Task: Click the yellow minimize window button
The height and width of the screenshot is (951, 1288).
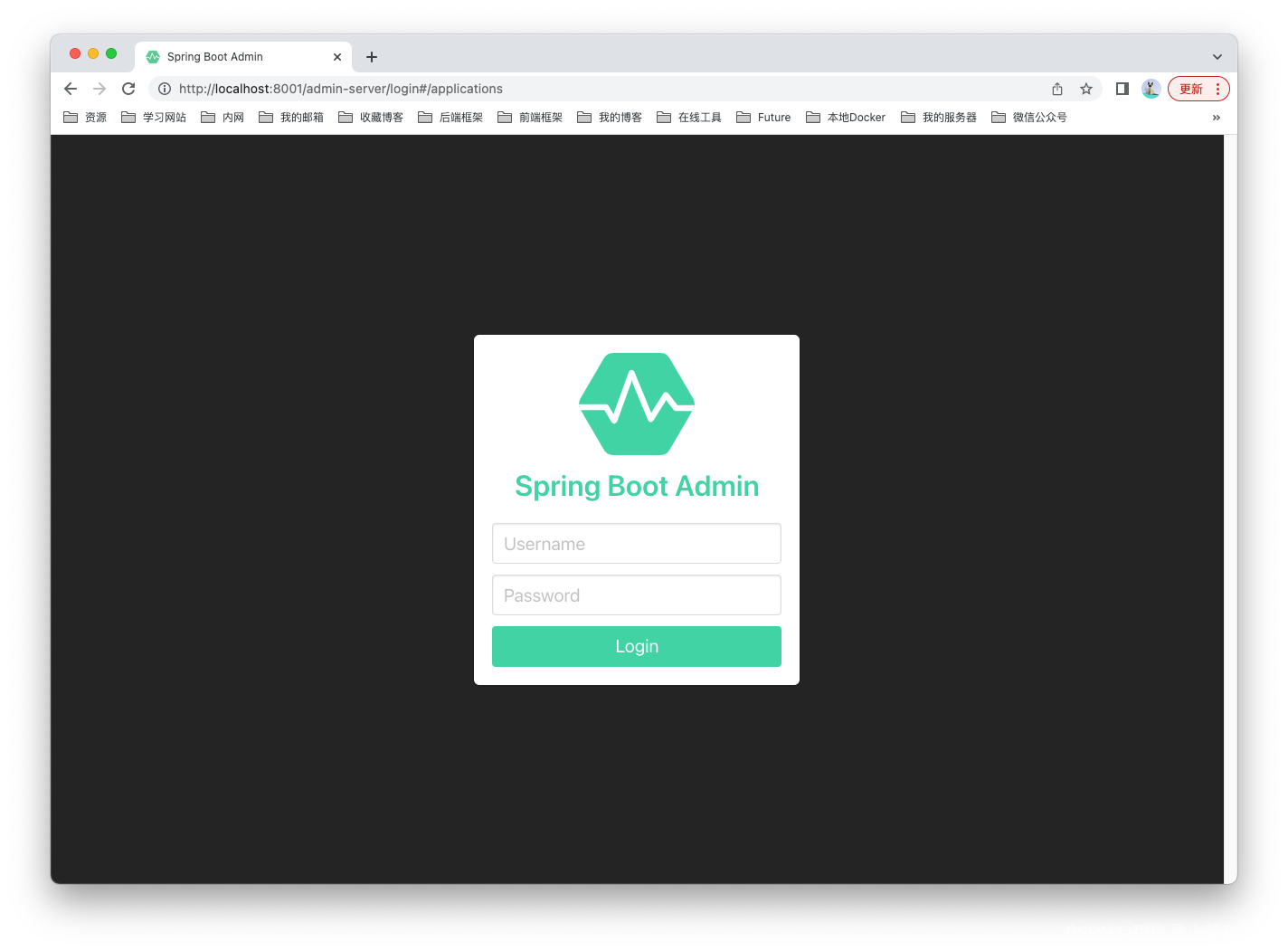Action: coord(93,53)
